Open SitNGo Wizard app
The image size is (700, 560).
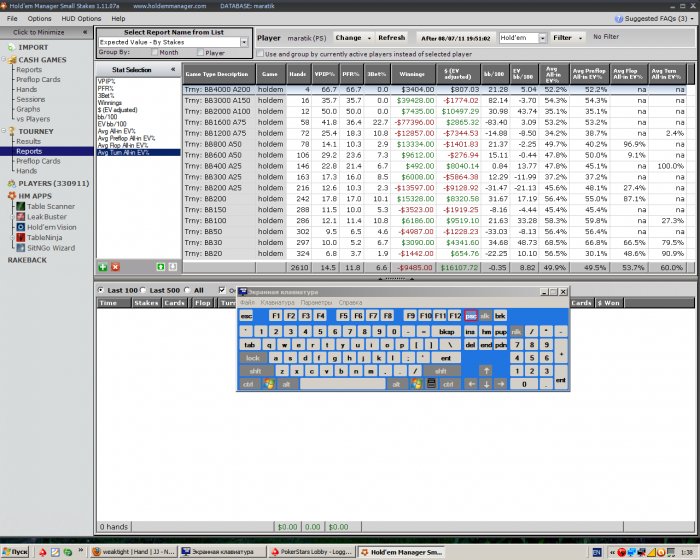pyautogui.click(x=42, y=247)
